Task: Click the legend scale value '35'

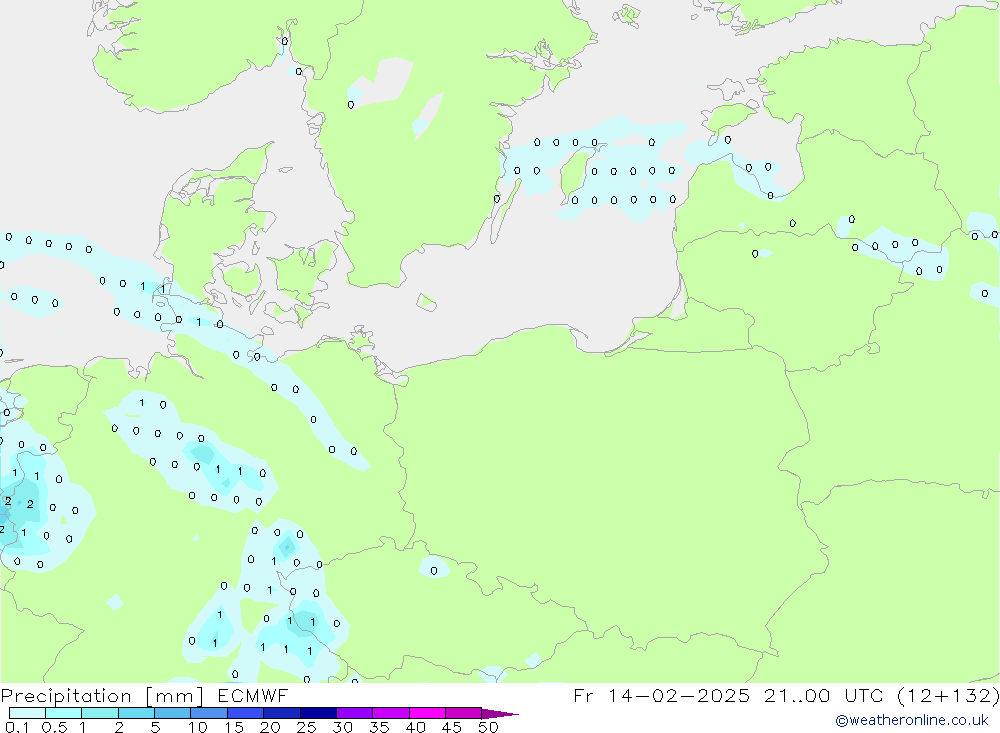Action: 379,727
